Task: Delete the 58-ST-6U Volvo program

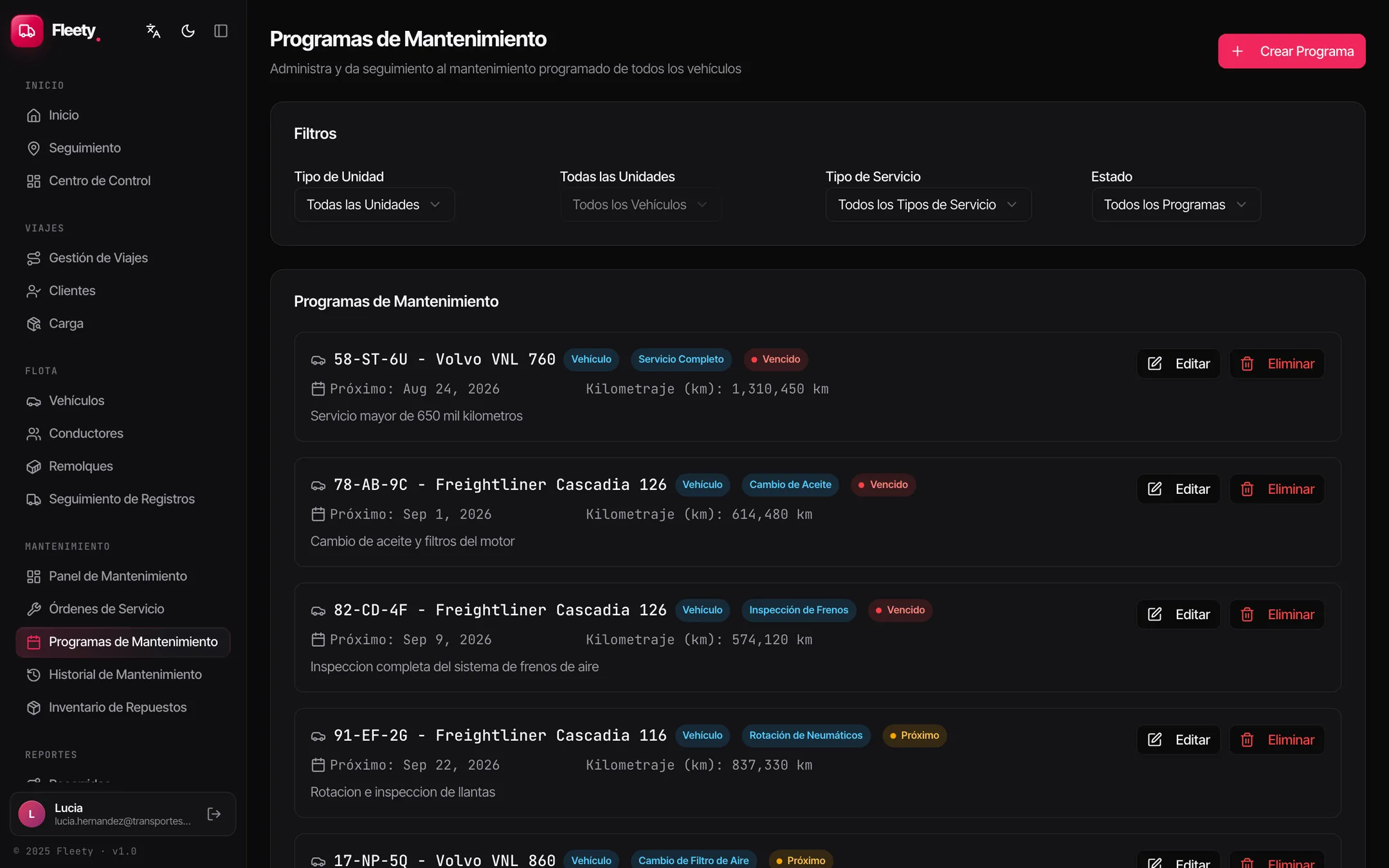Action: coord(1276,364)
